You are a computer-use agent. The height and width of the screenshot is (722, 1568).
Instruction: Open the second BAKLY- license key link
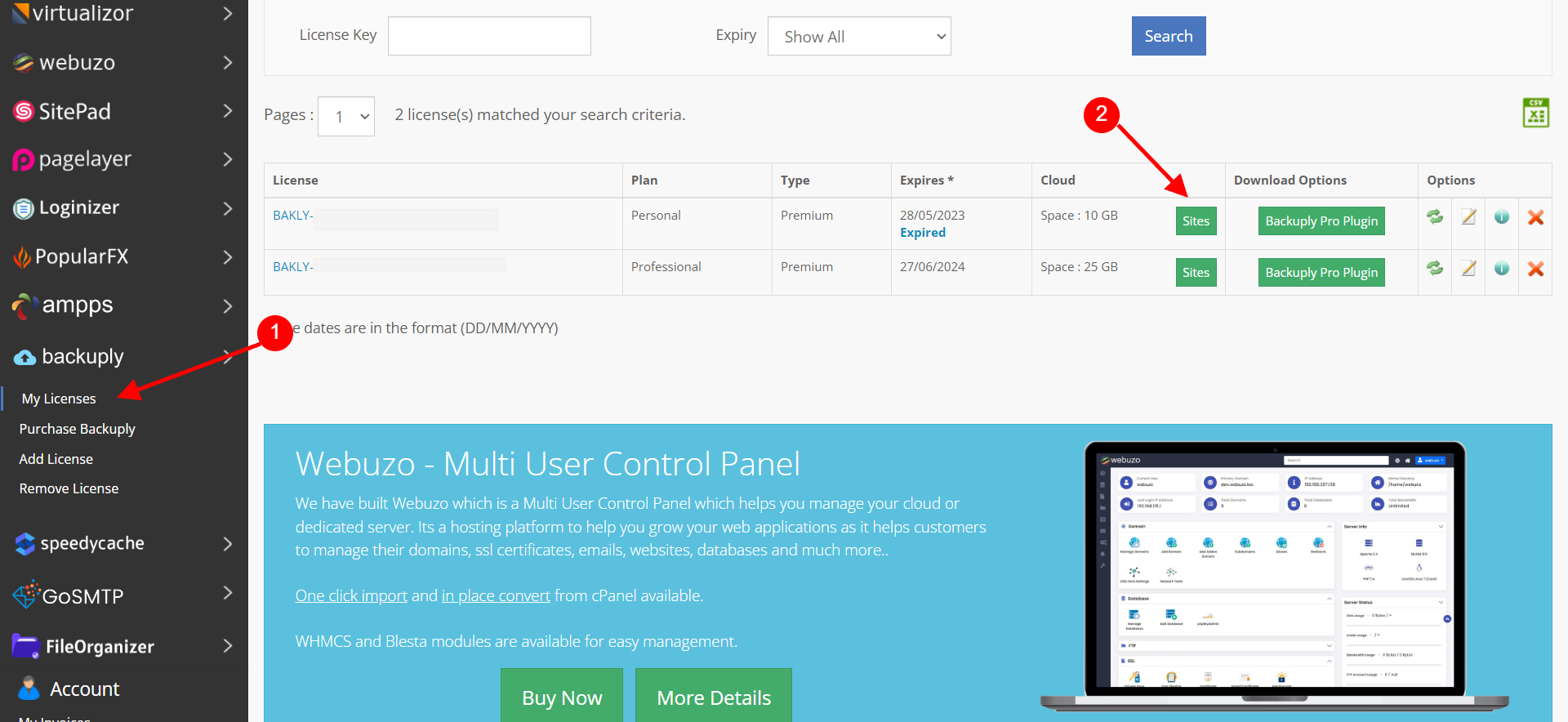tap(293, 266)
